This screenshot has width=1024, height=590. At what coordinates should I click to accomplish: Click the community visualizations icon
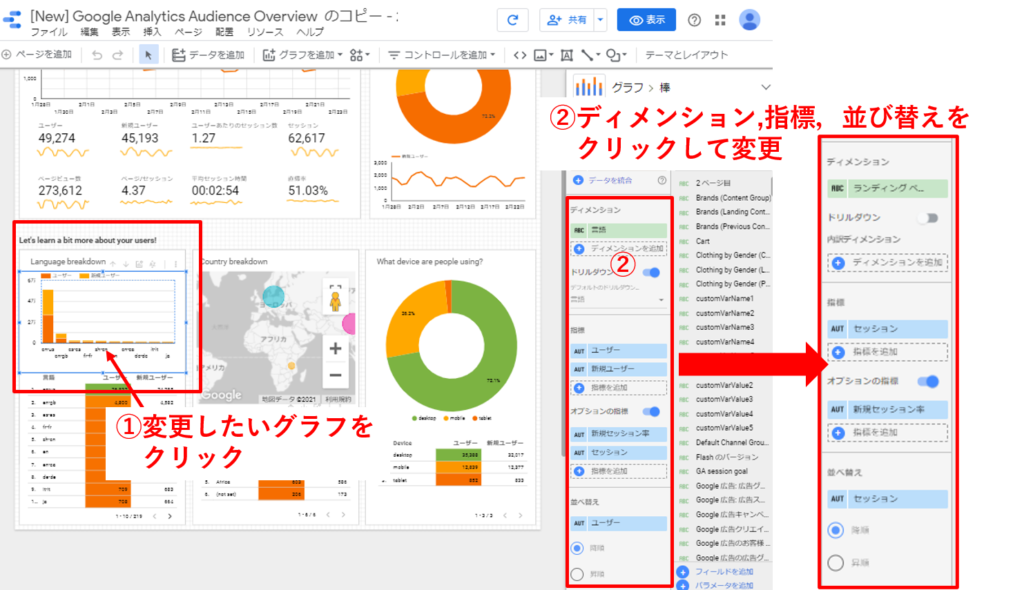coord(359,55)
